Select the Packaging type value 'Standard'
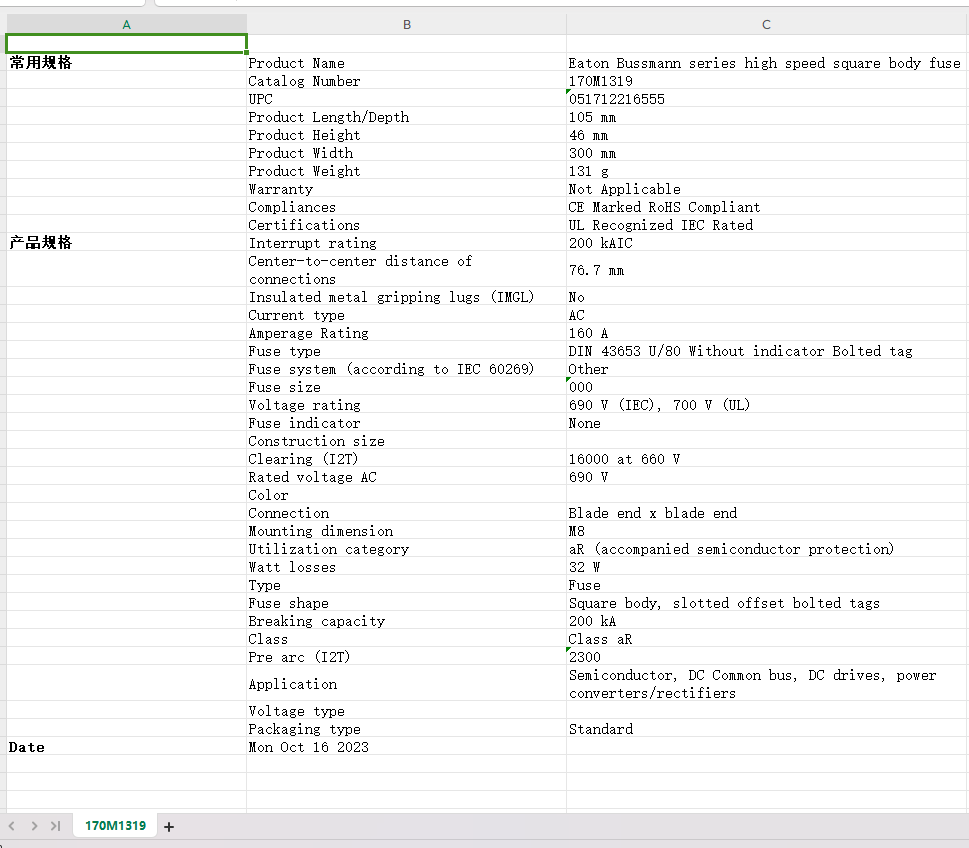Image resolution: width=969 pixels, height=848 pixels. coord(767,729)
